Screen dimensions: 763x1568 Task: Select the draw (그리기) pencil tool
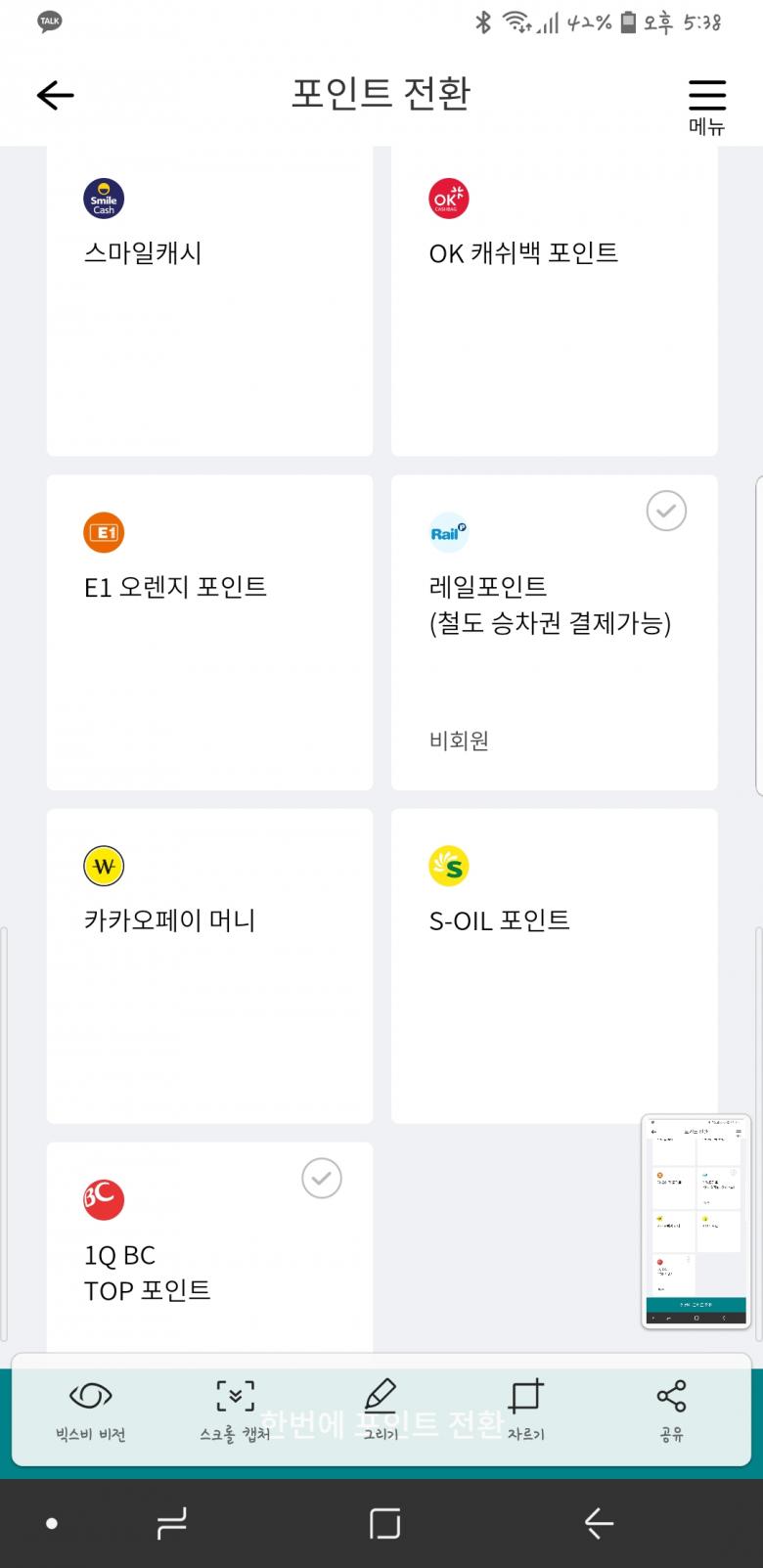tap(381, 1409)
